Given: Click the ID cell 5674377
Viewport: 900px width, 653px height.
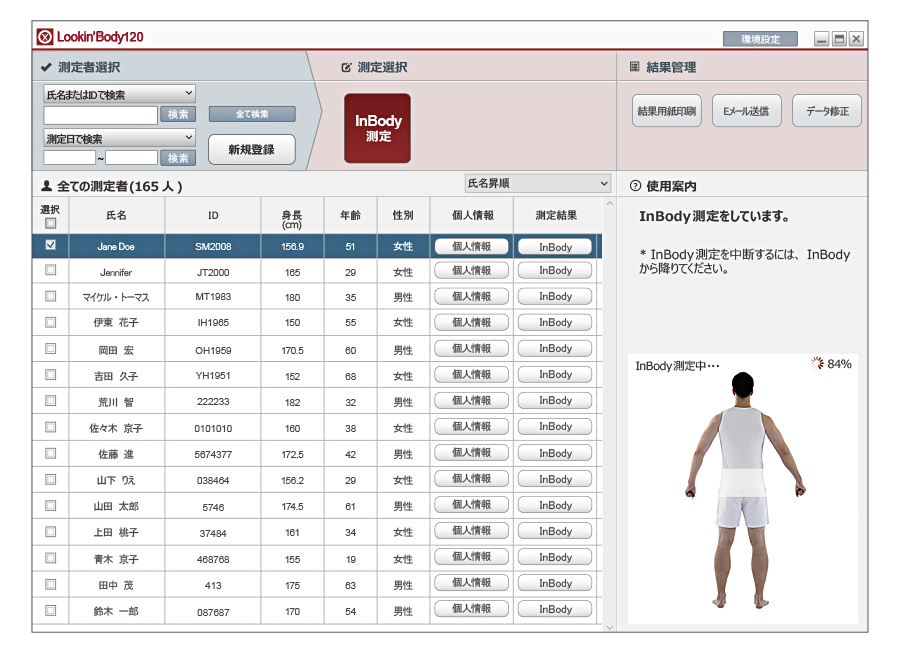Looking at the screenshot, I should [x=213, y=454].
